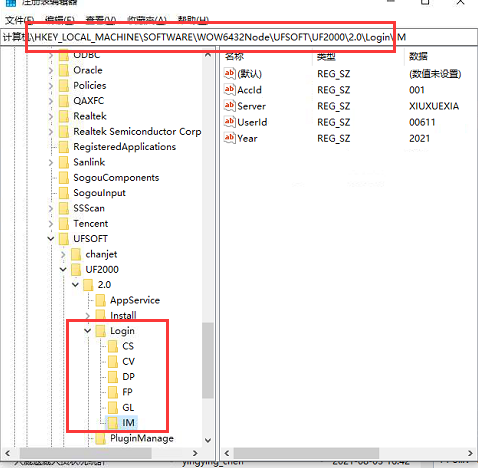
Task: Click the Type column header
Action: point(326,56)
